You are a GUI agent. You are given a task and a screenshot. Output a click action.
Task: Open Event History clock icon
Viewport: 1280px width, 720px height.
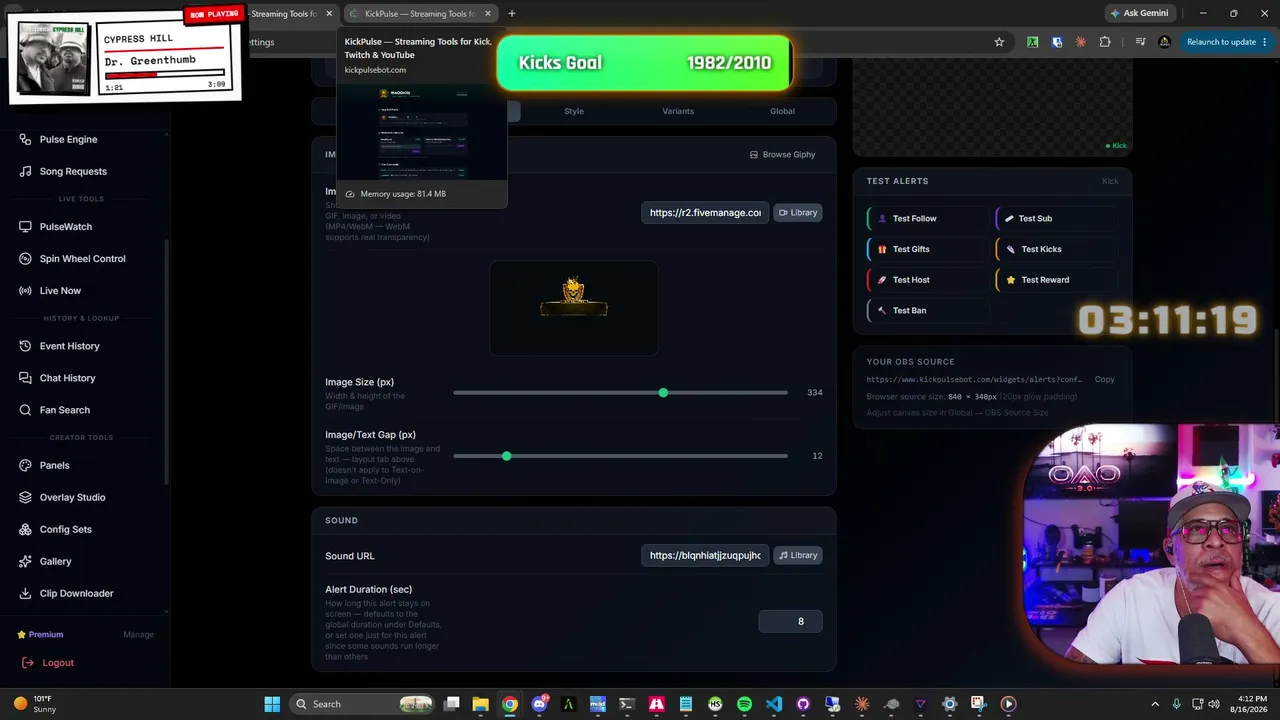pos(26,346)
